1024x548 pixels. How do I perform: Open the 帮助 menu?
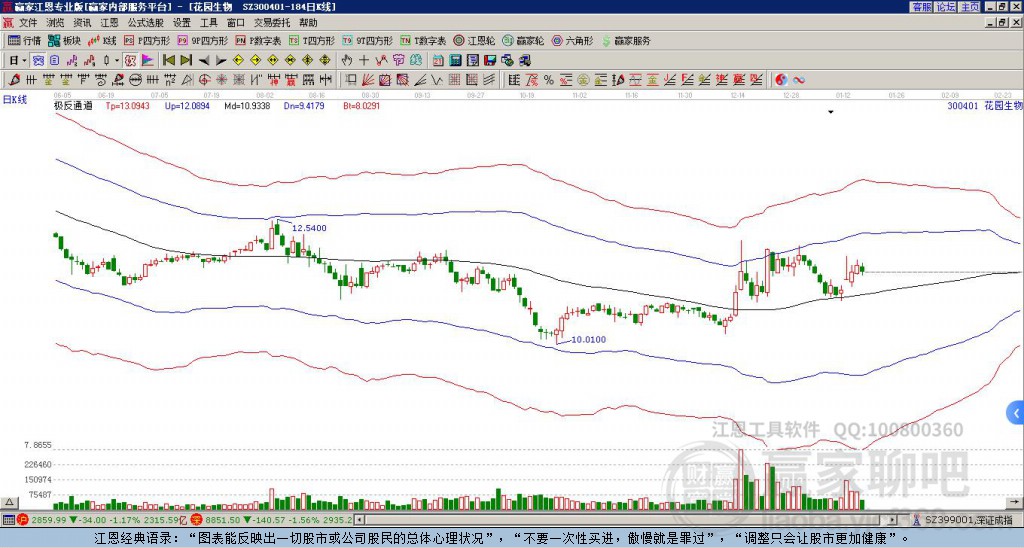(308, 23)
